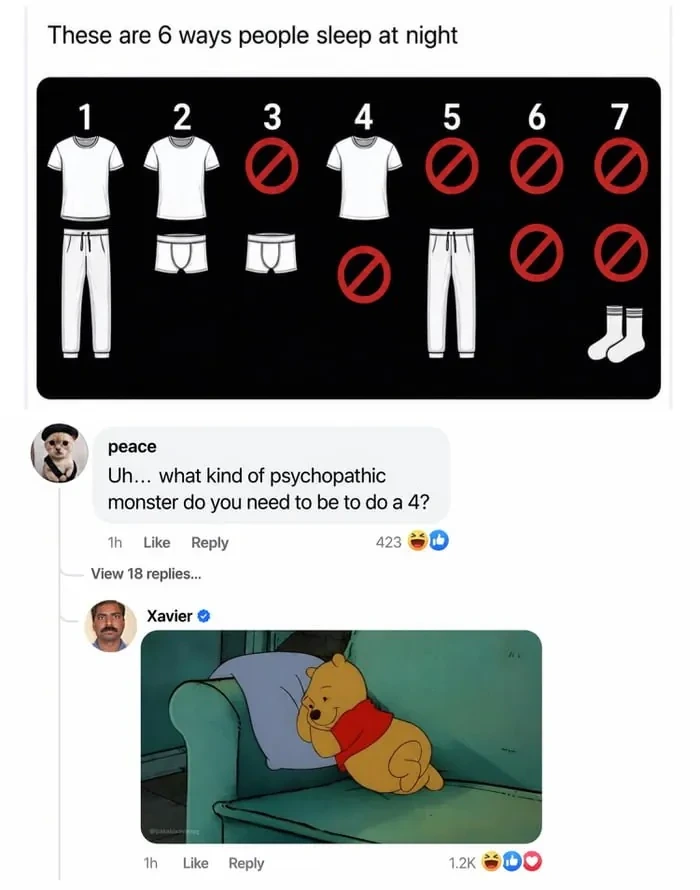This screenshot has height=890, width=700.
Task: View the 423 reactions count
Action: (x=388, y=542)
